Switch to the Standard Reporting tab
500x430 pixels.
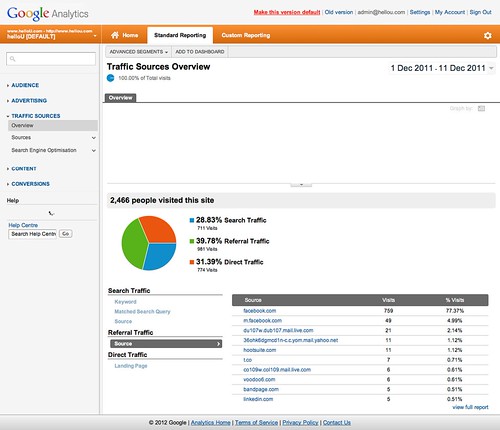pyautogui.click(x=180, y=35)
